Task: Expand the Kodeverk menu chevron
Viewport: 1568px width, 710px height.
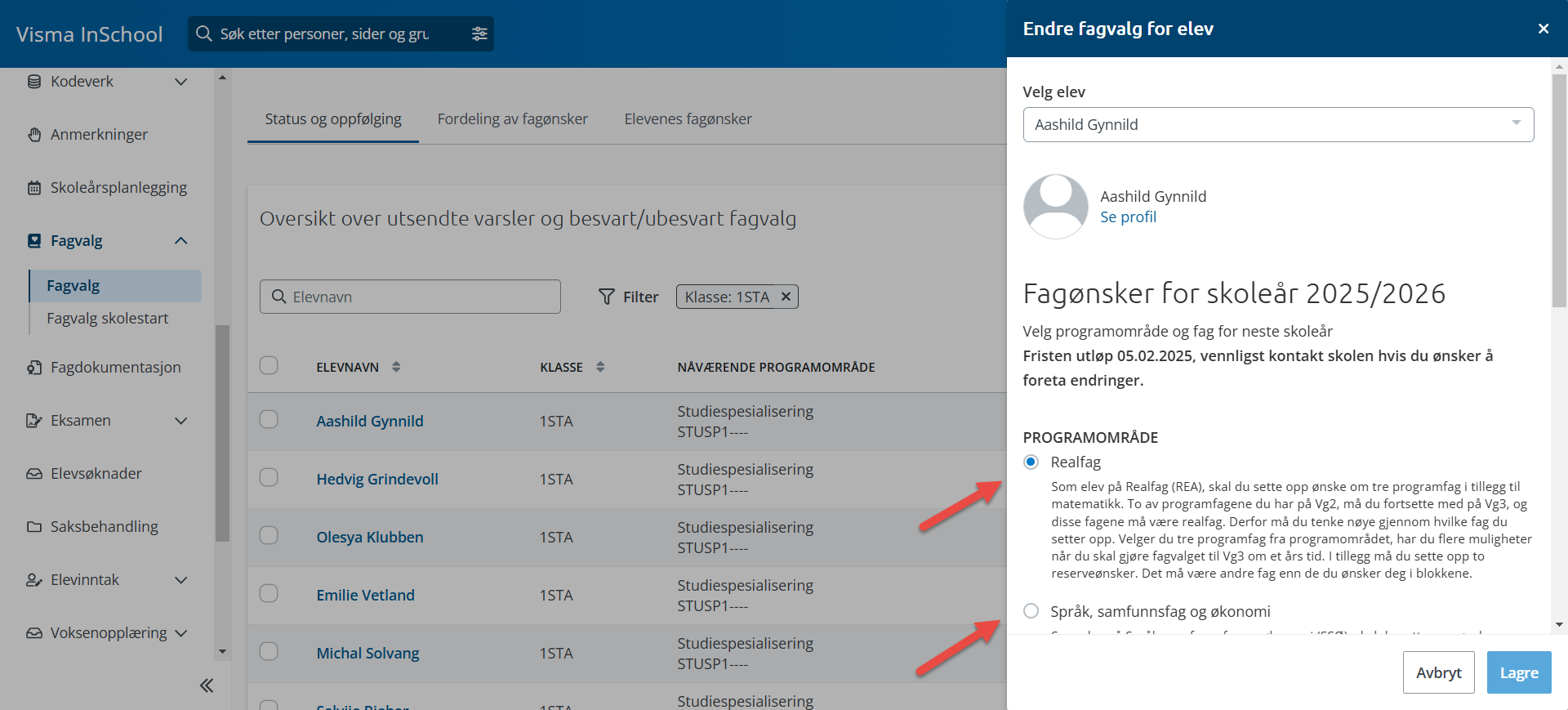Action: coord(181,82)
